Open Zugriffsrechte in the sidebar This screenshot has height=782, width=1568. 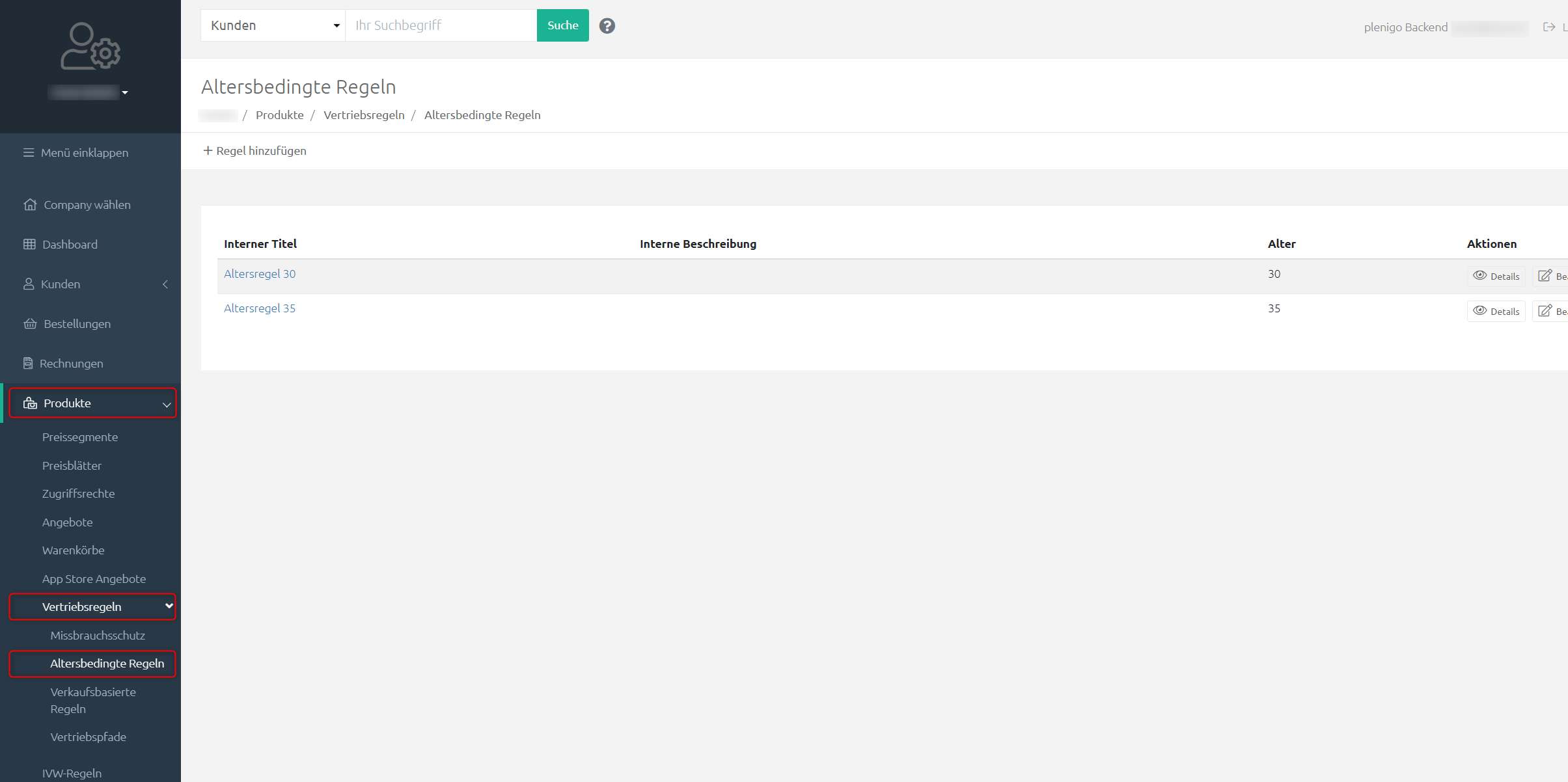[78, 494]
